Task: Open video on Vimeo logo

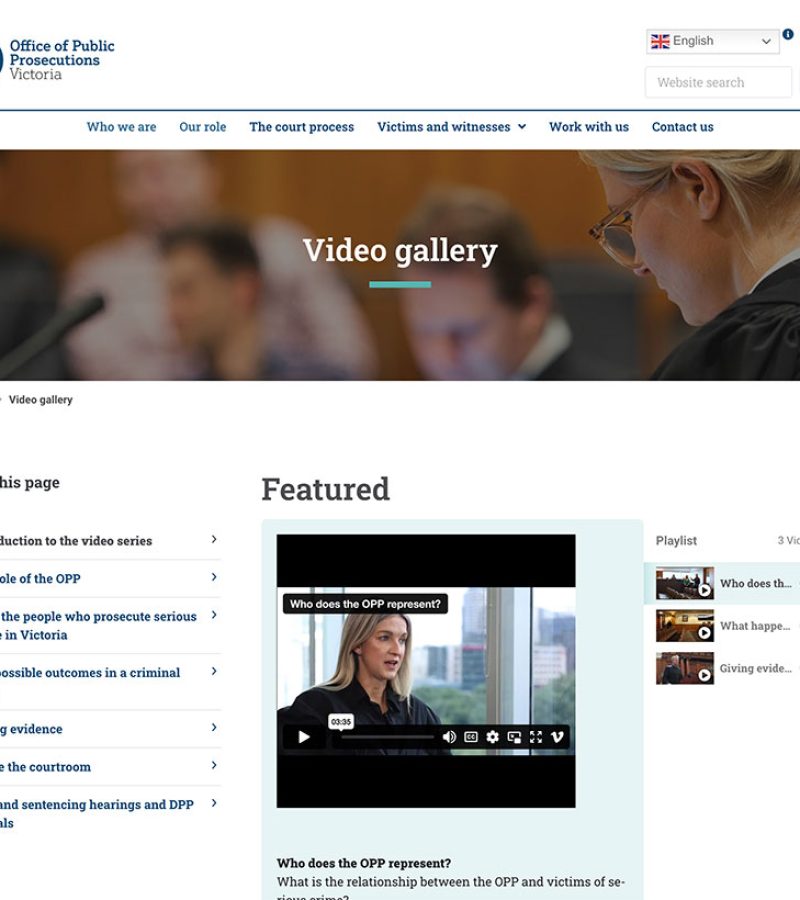Action: 557,736
